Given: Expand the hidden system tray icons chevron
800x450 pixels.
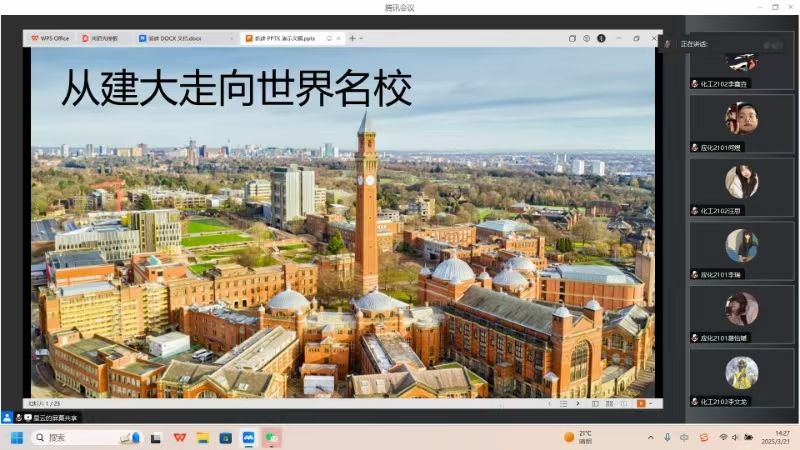Looking at the screenshot, I should [651, 437].
